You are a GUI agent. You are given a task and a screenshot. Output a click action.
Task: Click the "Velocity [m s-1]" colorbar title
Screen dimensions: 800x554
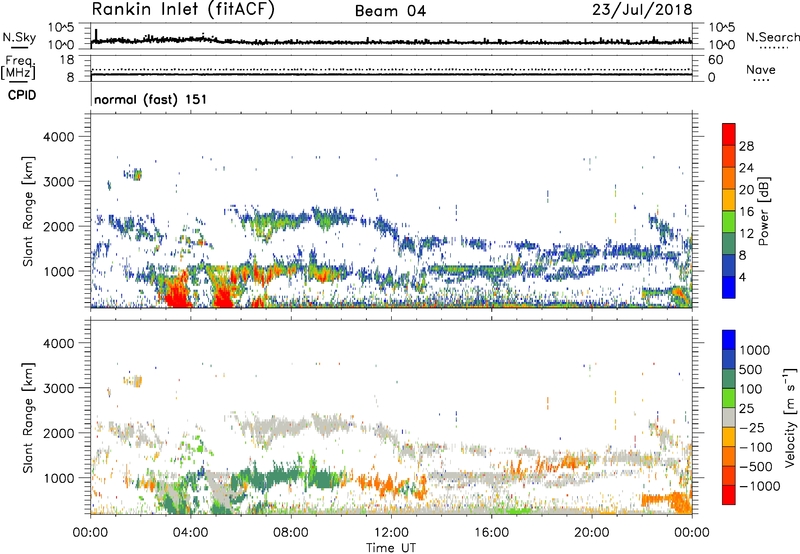coord(790,417)
